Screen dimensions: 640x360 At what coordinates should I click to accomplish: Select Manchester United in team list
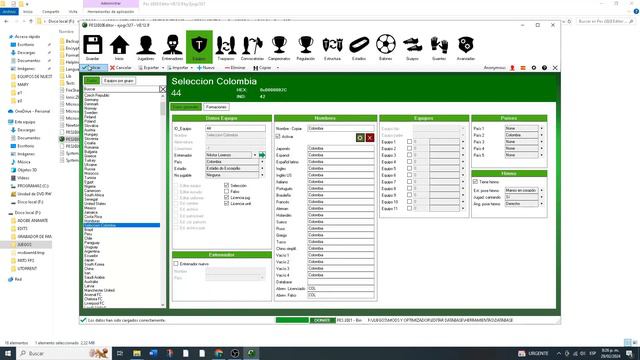[99, 290]
